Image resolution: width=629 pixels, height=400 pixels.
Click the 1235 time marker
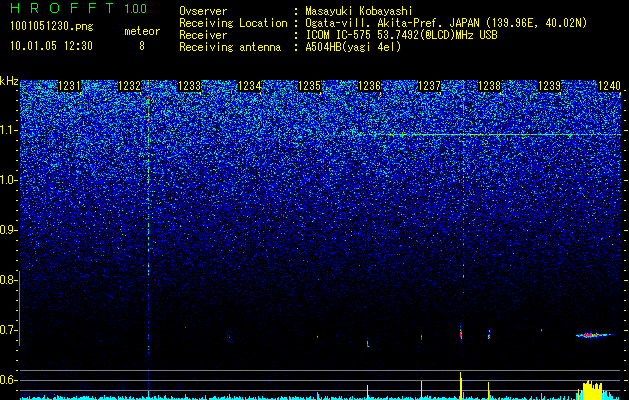tap(309, 86)
